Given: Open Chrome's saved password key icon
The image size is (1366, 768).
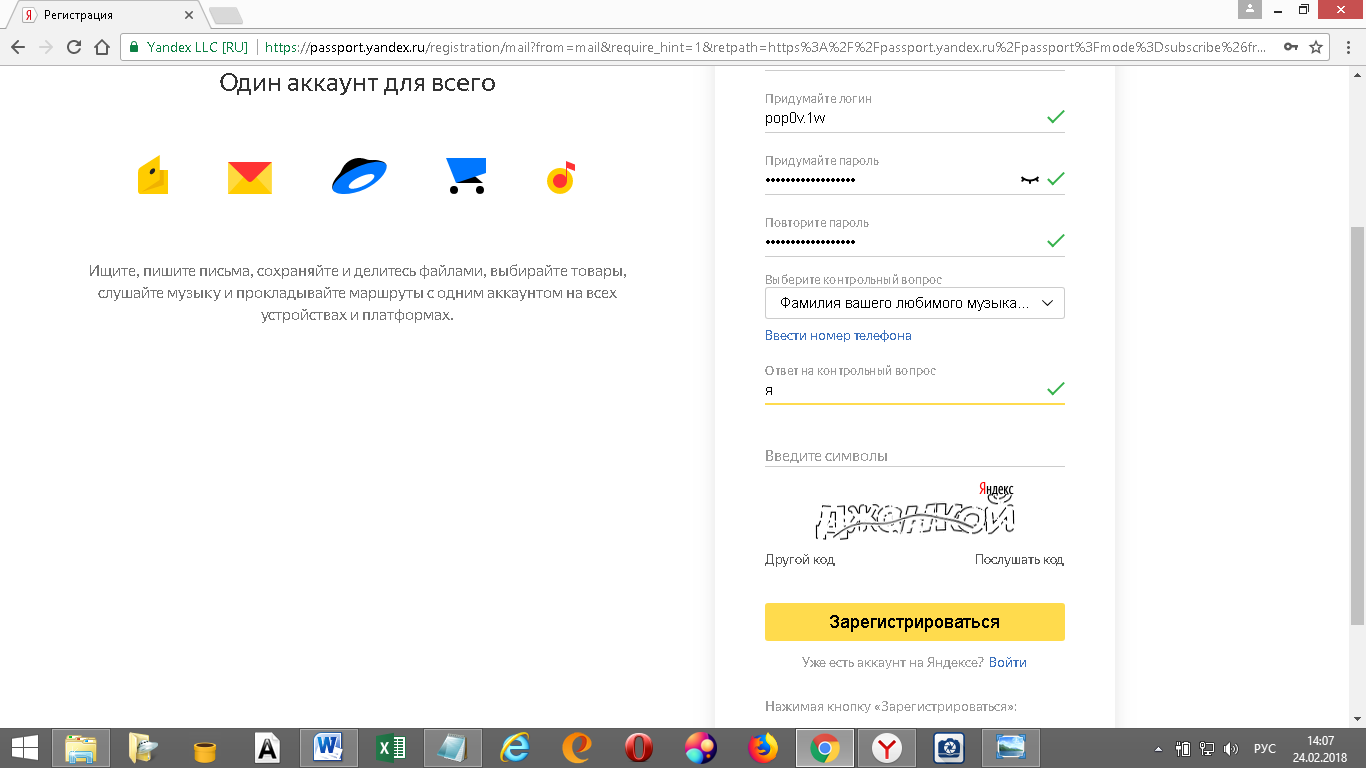Looking at the screenshot, I should point(1291,47).
